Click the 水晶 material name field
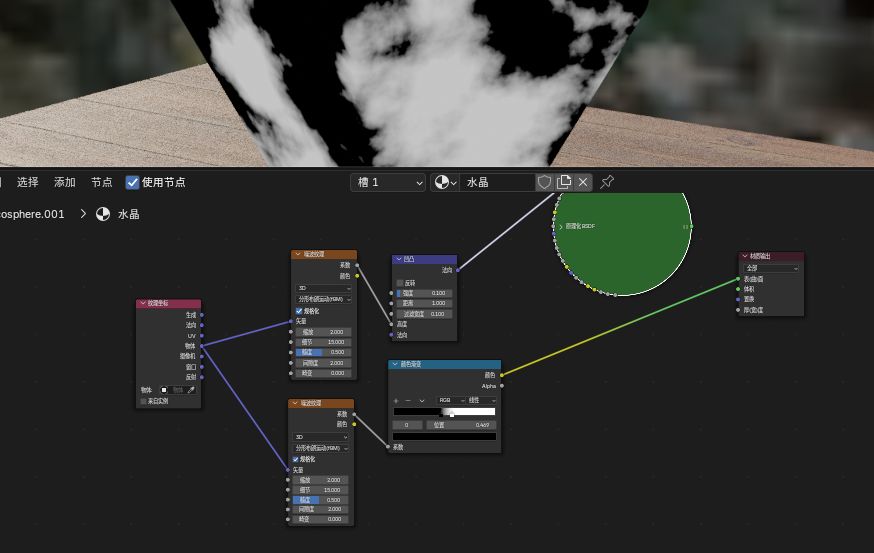The height and width of the screenshot is (553, 874). pyautogui.click(x=497, y=182)
